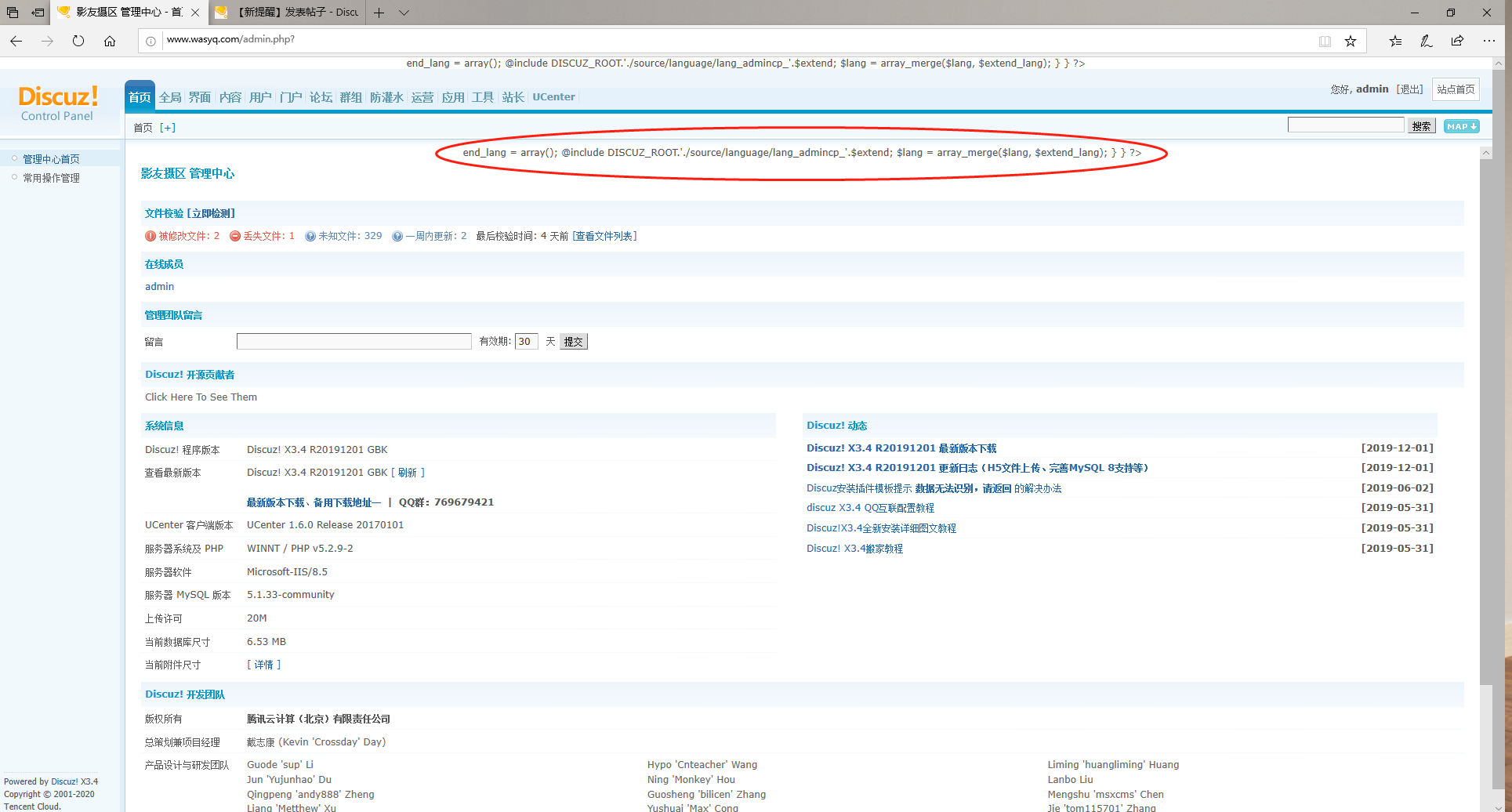Click the browser refresh icon
1512x812 pixels.
pyautogui.click(x=78, y=41)
